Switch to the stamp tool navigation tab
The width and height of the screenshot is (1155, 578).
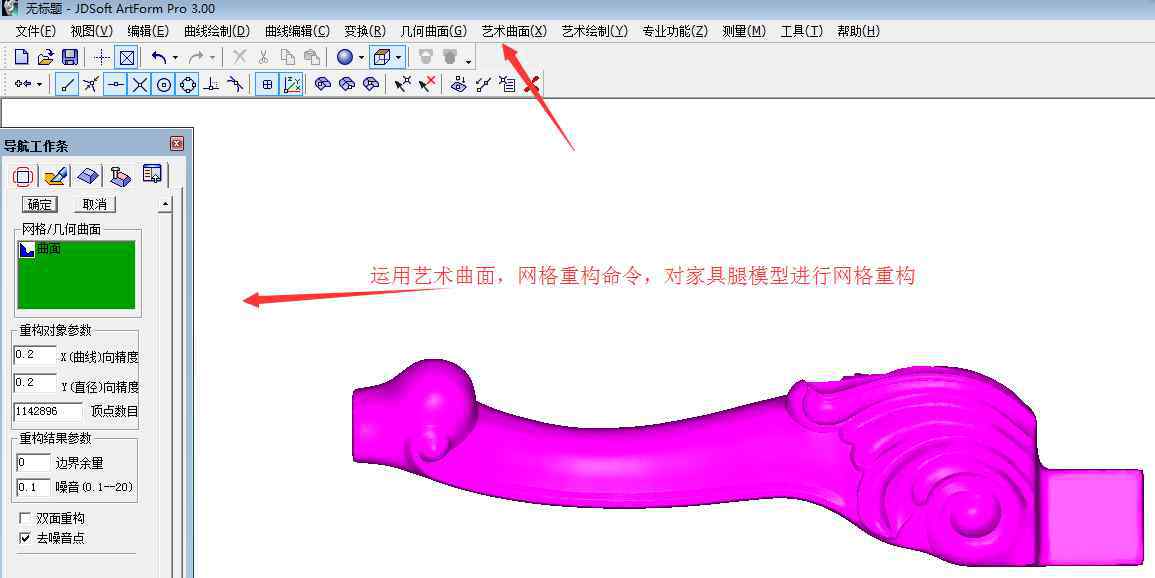(x=120, y=176)
